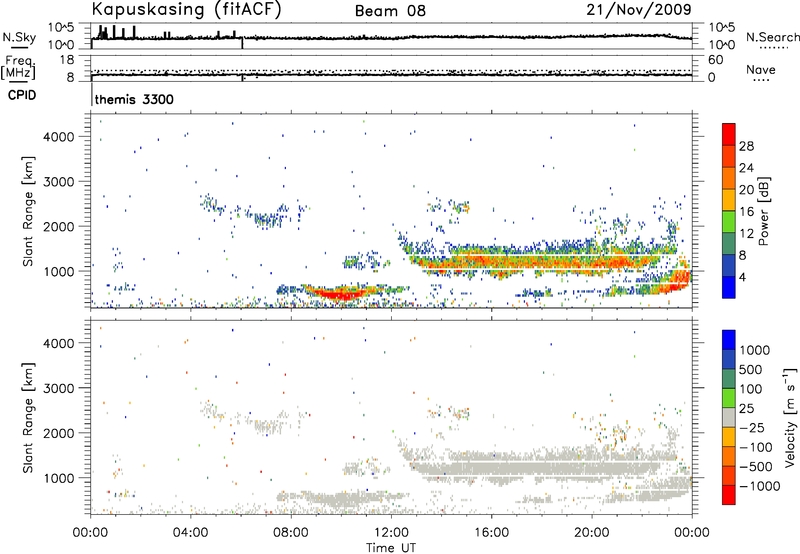The height and width of the screenshot is (554, 800).
Task: Click the strong power band at 16:00 UT near 1200 km
Action: (491, 262)
